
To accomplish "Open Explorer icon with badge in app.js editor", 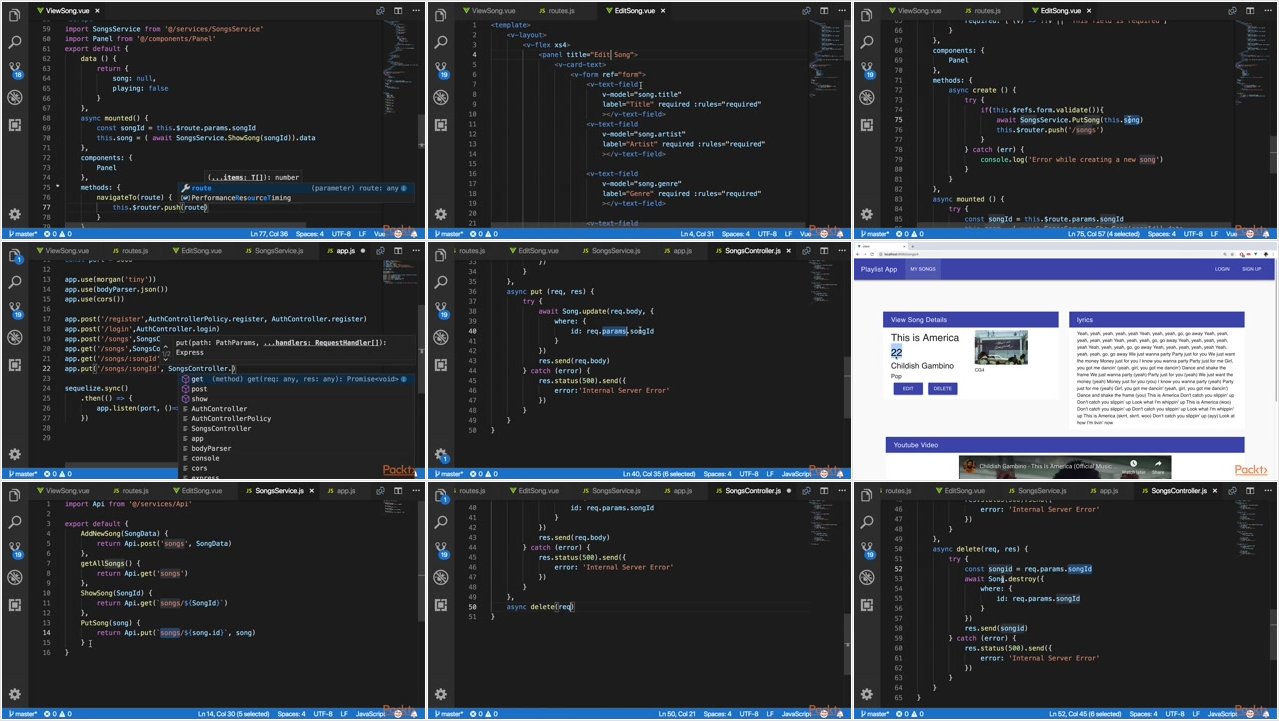I will (x=14, y=256).
